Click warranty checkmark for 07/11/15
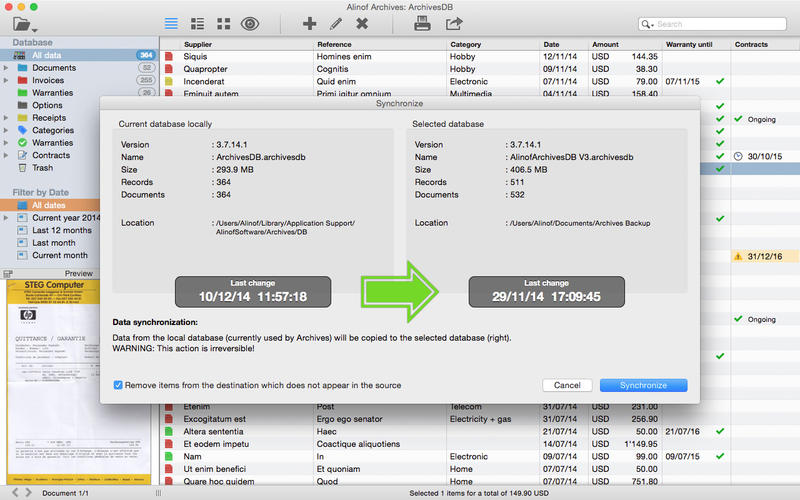Viewport: 800px width, 500px height. click(x=720, y=81)
